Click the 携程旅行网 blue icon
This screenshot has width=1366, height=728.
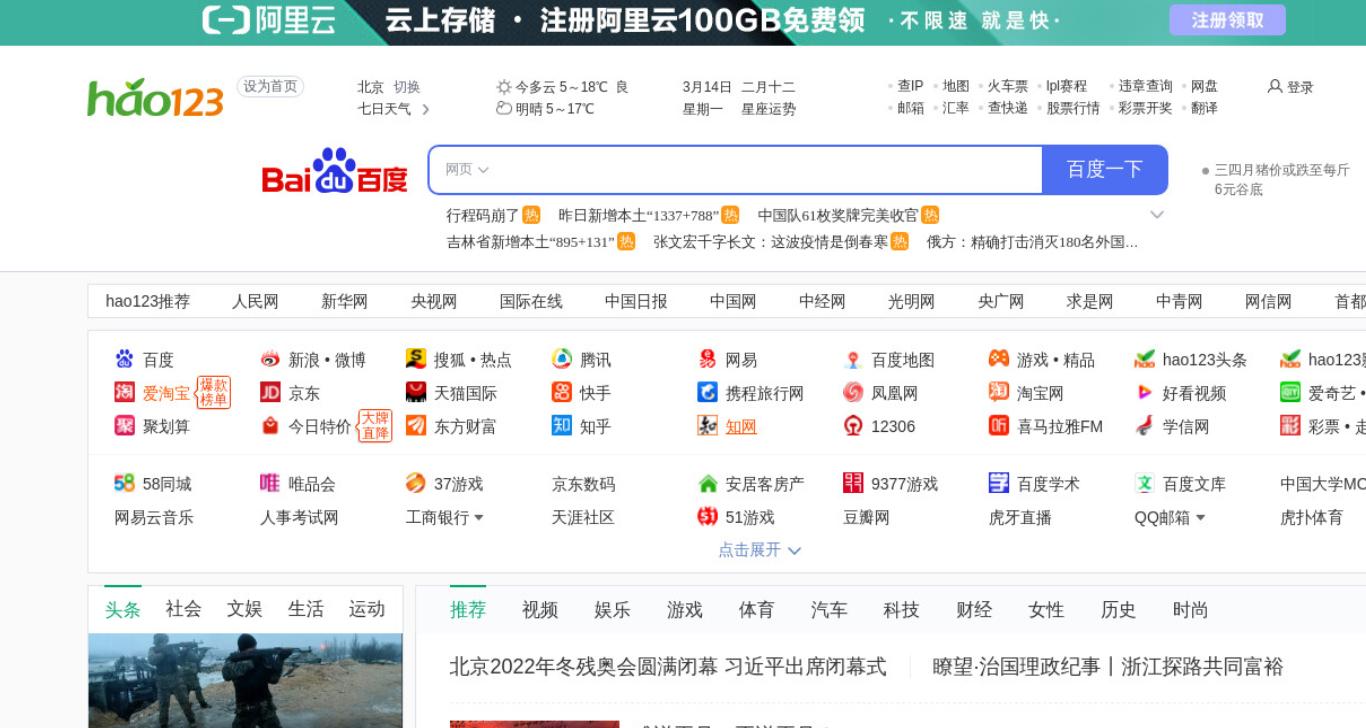(707, 392)
